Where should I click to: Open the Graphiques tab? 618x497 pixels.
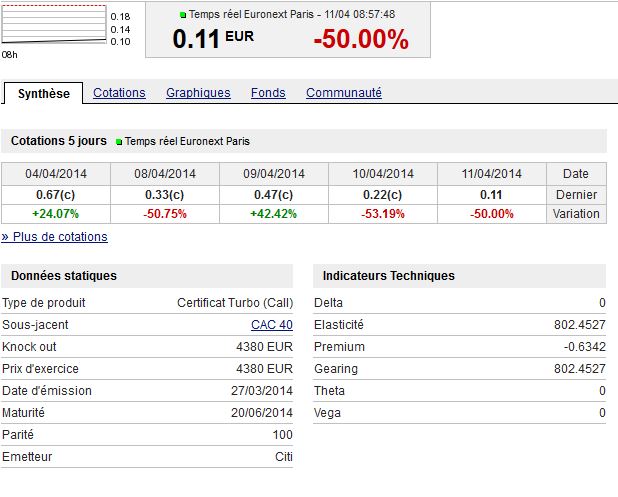click(198, 93)
